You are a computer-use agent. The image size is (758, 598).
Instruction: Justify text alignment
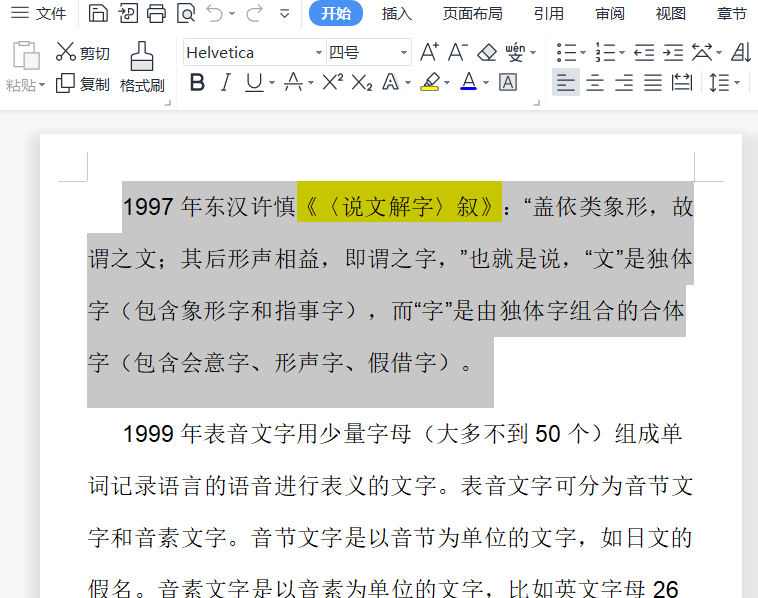pyautogui.click(x=653, y=83)
